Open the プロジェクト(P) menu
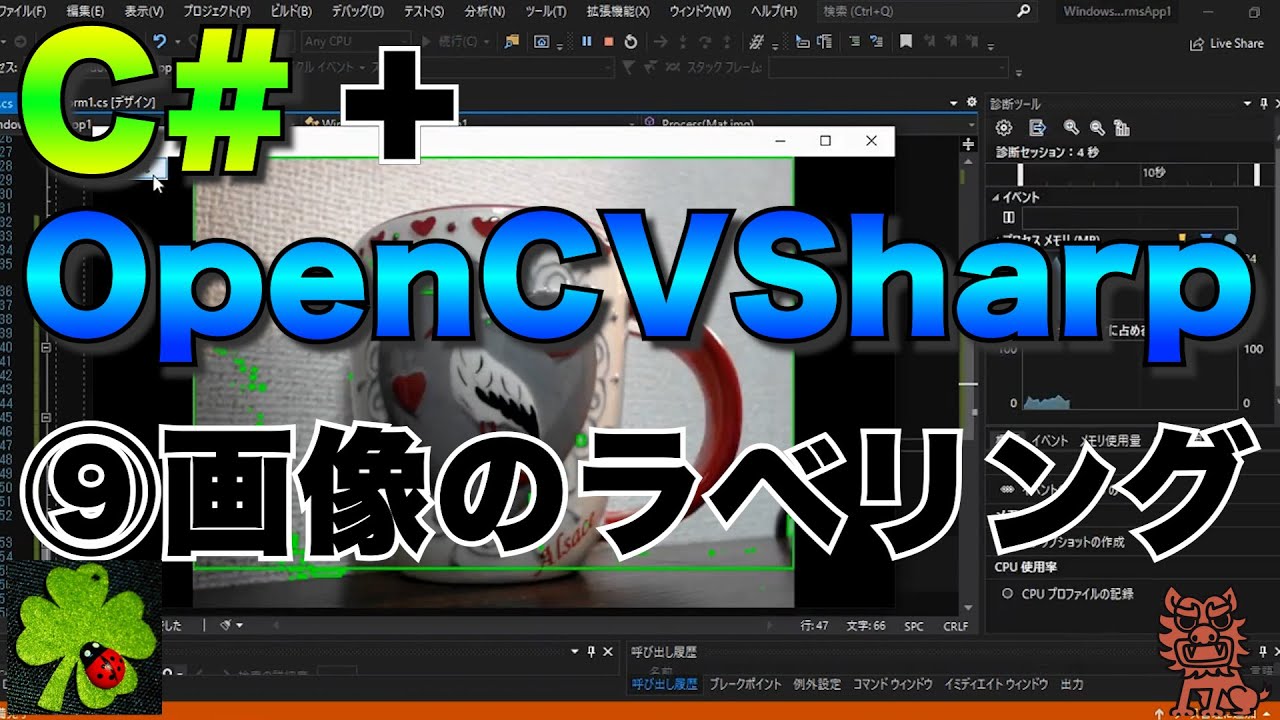This screenshot has width=1280, height=720. tap(217, 12)
